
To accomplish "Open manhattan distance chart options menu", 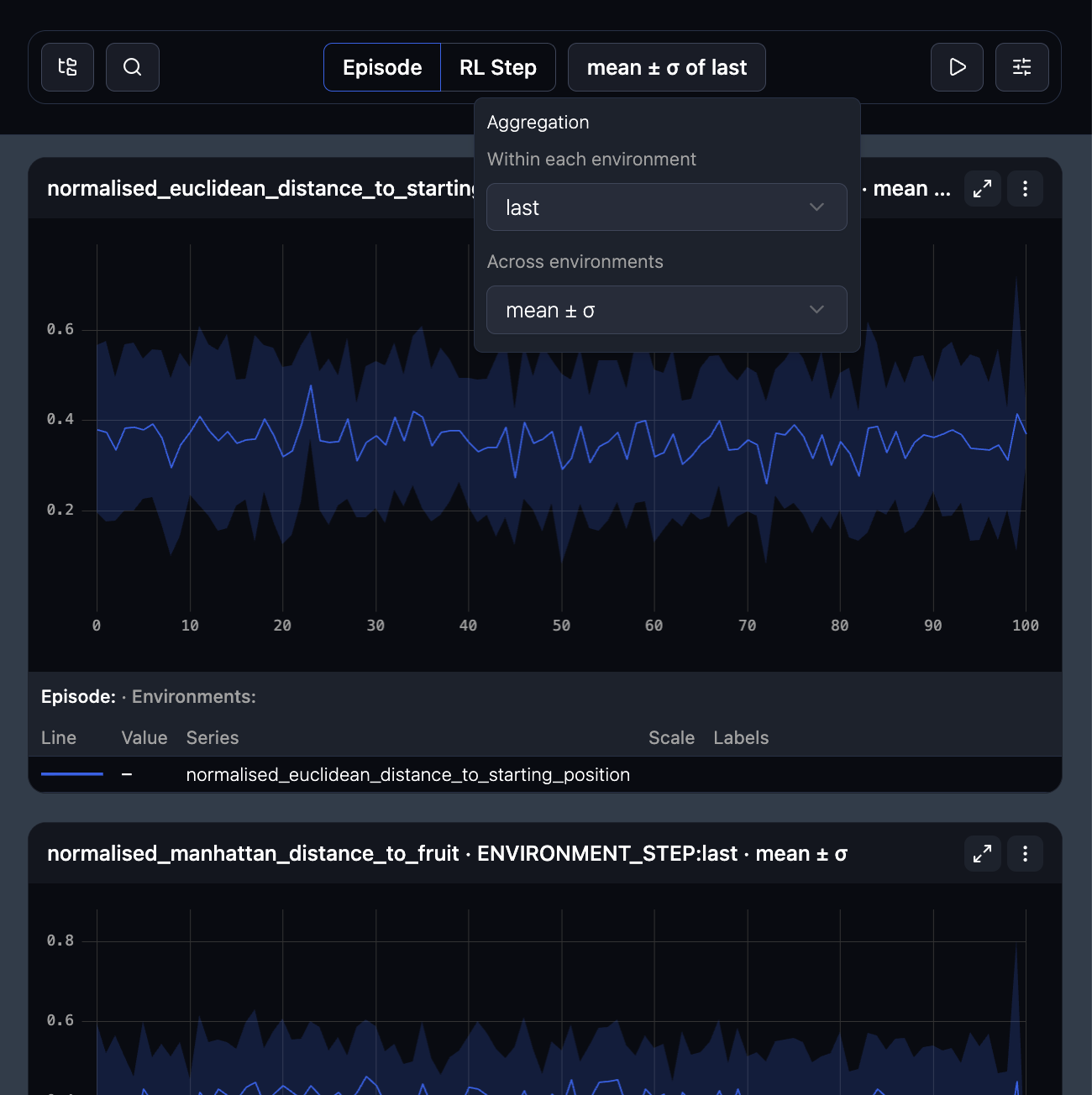I will (x=1025, y=853).
